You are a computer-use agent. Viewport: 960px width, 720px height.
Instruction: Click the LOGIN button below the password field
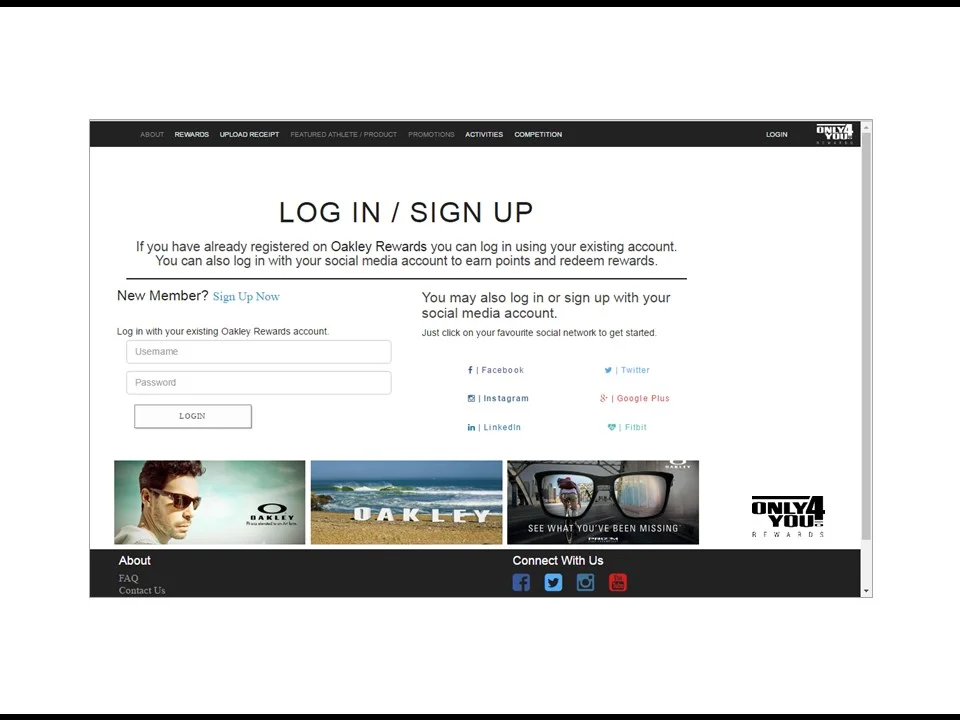pos(193,416)
